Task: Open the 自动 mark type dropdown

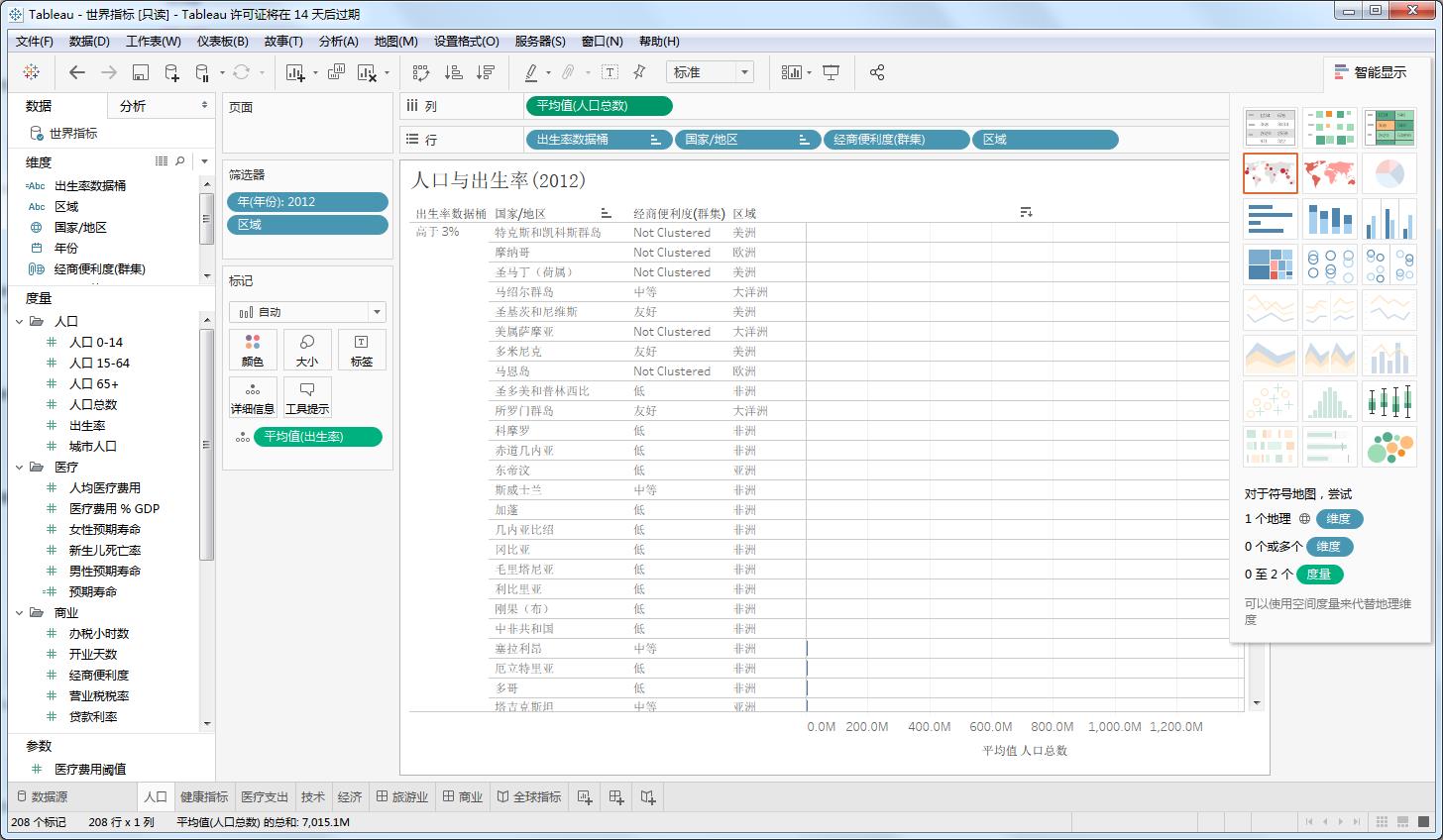Action: point(307,312)
